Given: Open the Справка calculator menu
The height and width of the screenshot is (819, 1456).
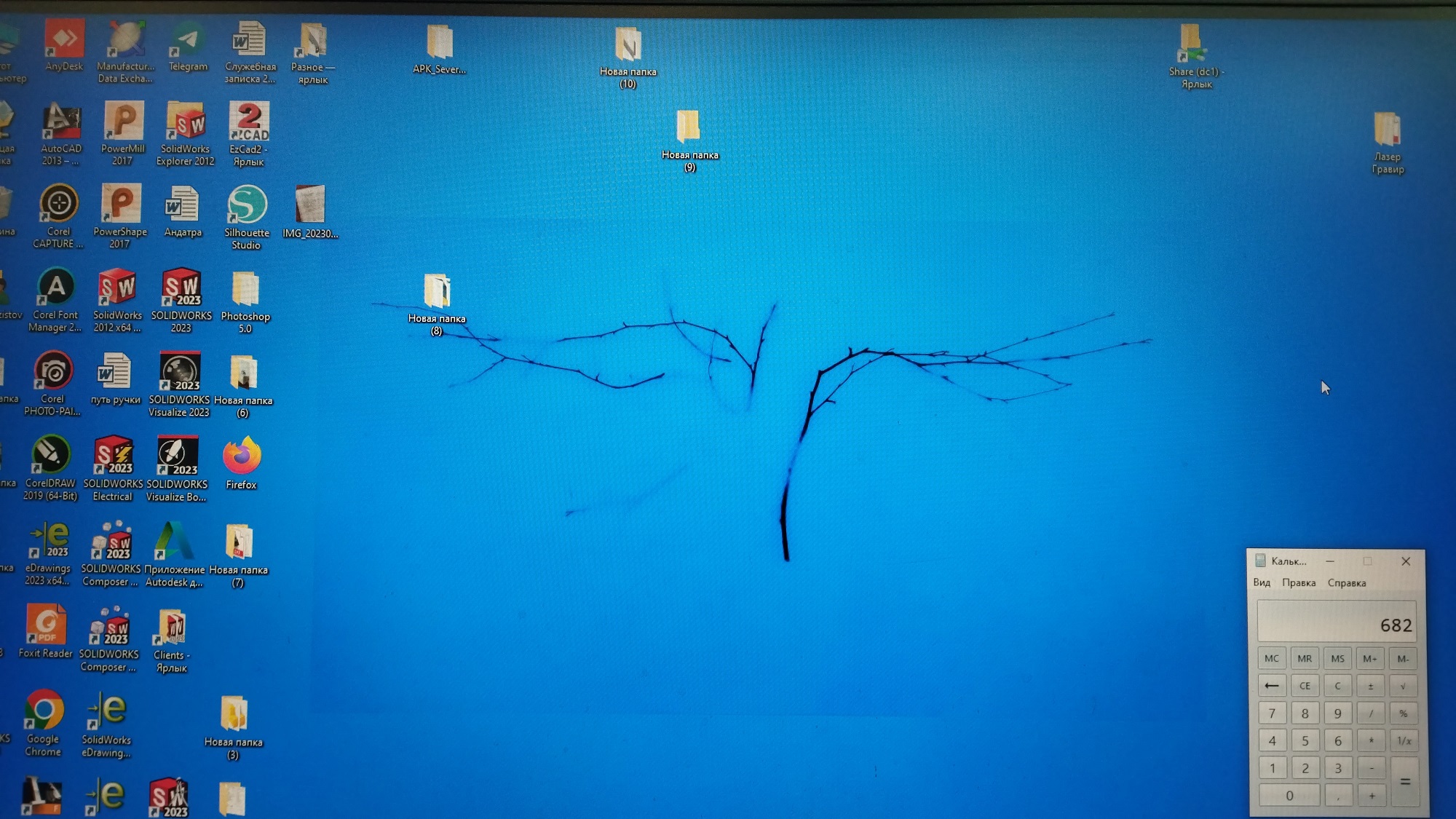Looking at the screenshot, I should pos(1346,583).
